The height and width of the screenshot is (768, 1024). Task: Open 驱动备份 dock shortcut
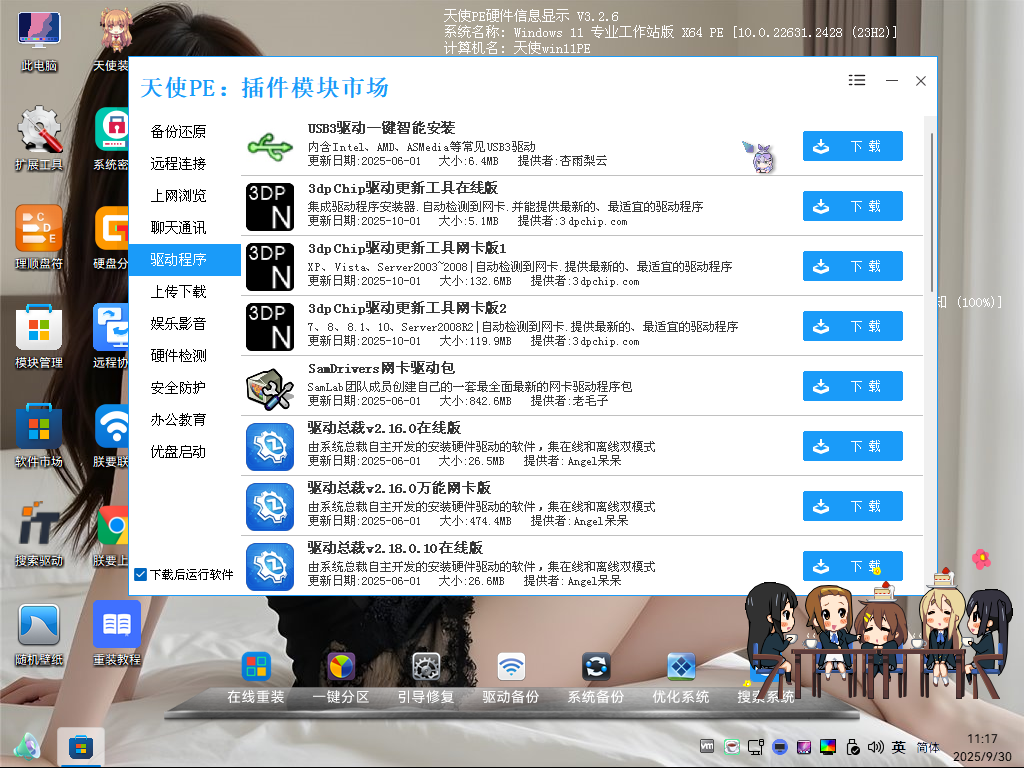(x=511, y=667)
